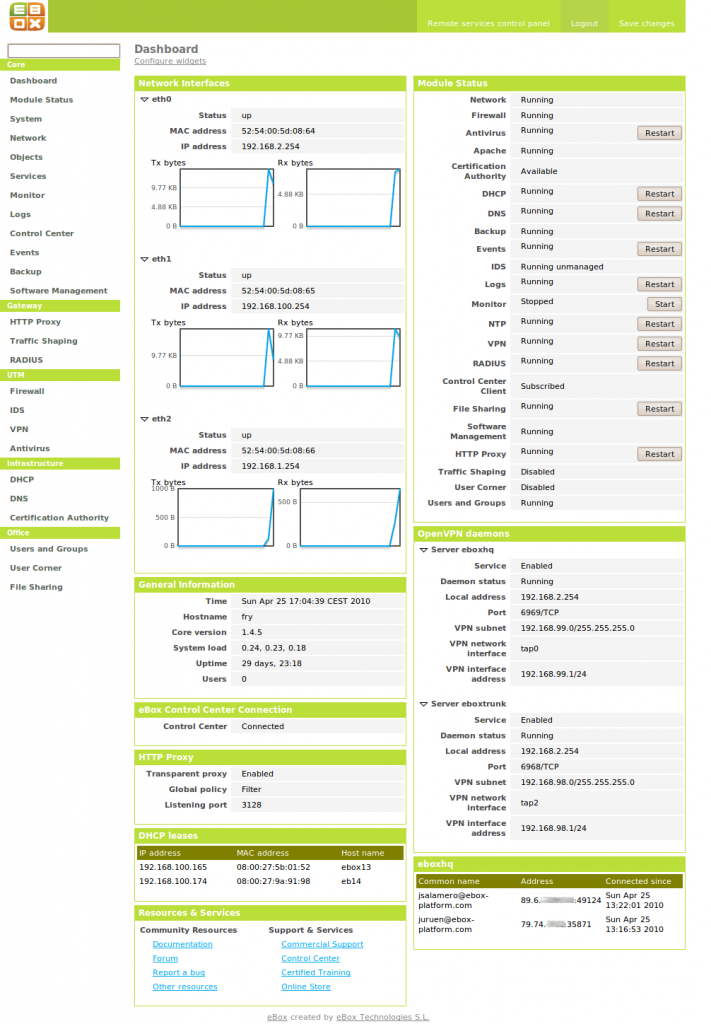Click the eth0 Tx bytes graph
This screenshot has width=711, height=1024.
[x=227, y=198]
